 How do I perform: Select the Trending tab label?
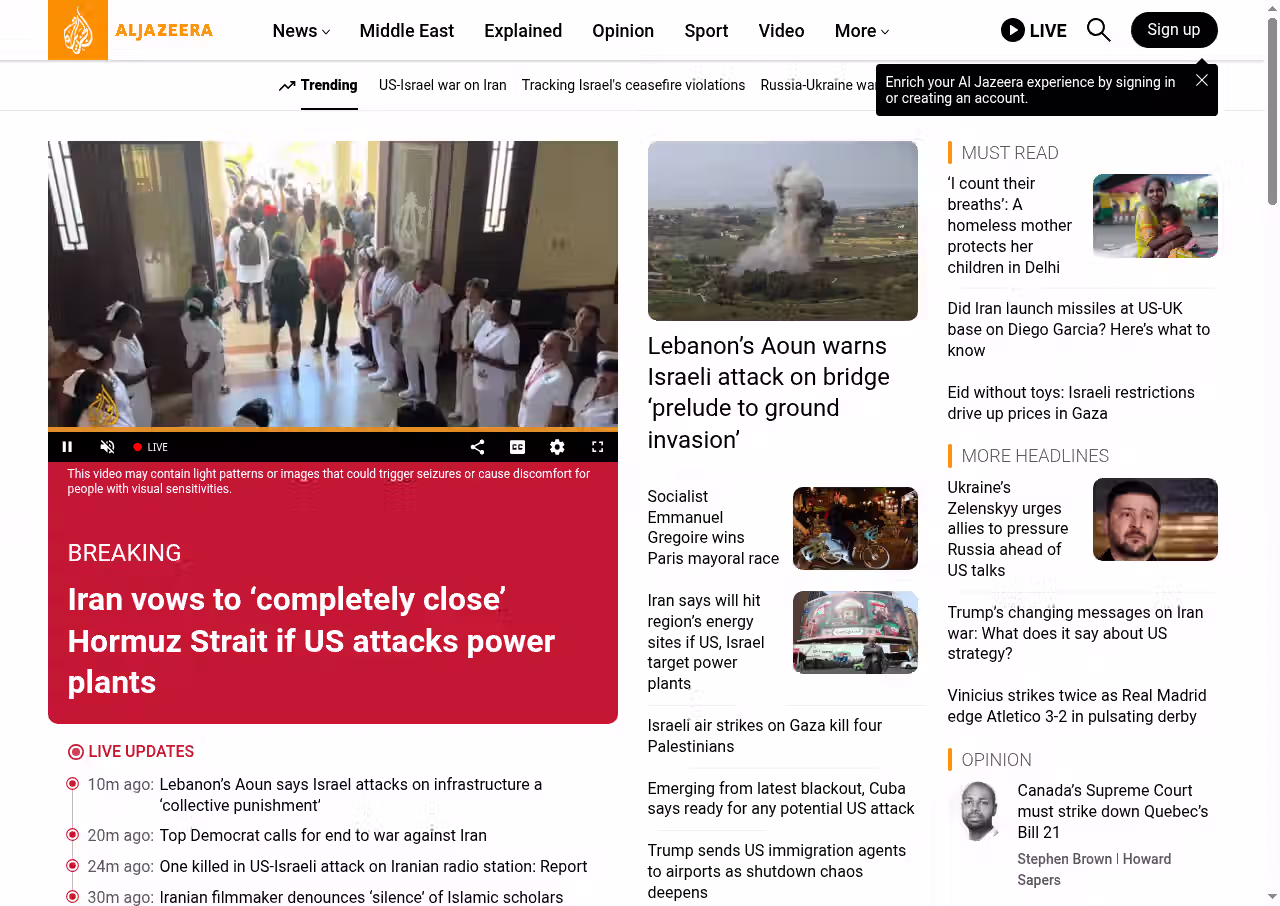click(328, 85)
